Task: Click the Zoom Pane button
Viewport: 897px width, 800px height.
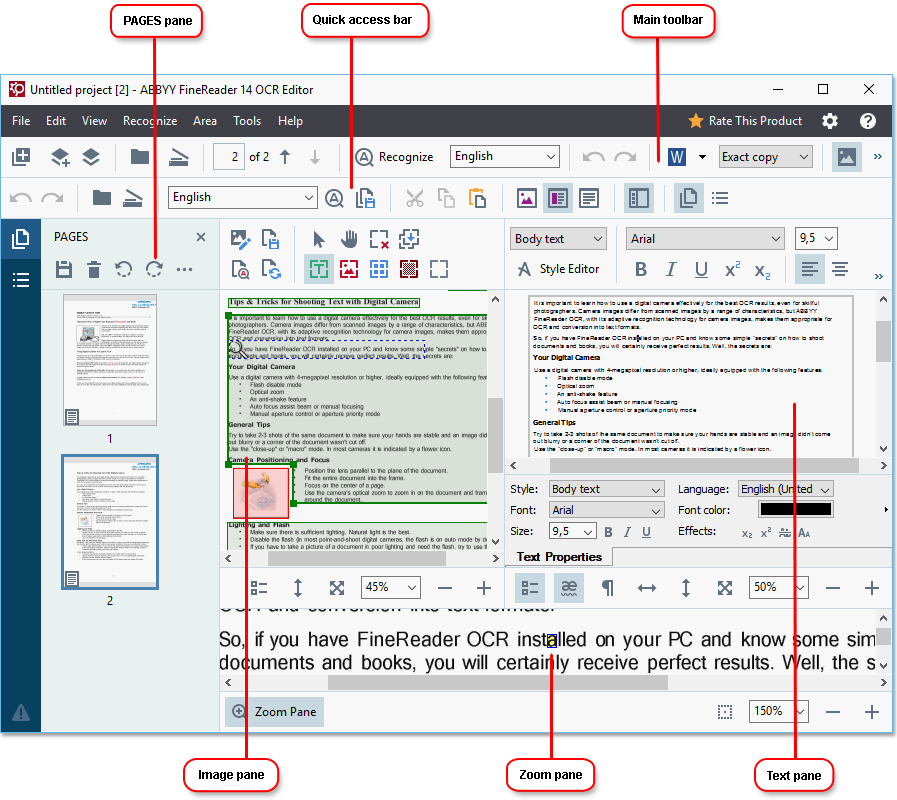Action: [274, 711]
